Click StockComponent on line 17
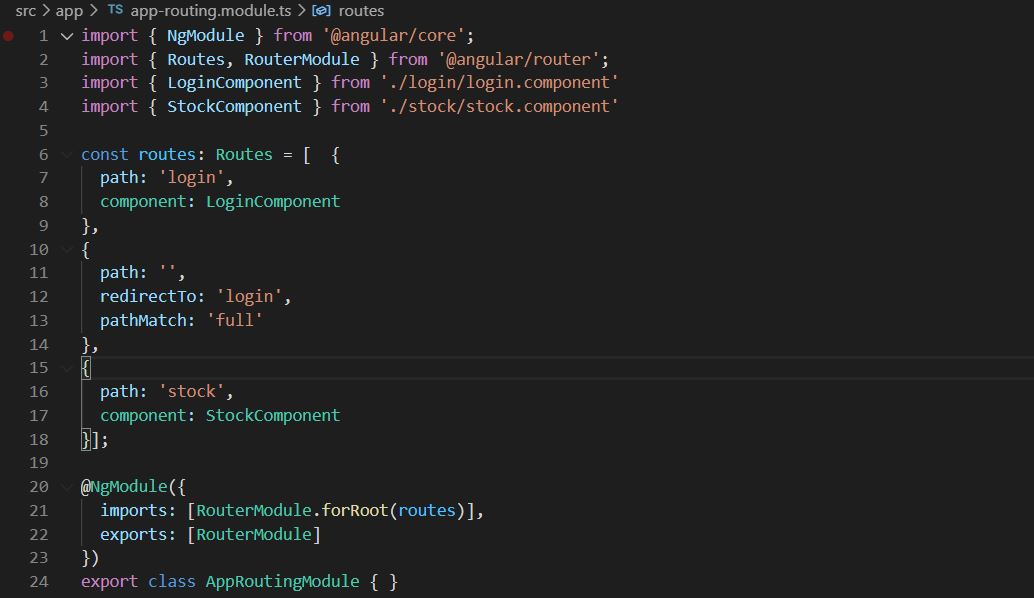Screen dimensions: 1034x598 273,416
